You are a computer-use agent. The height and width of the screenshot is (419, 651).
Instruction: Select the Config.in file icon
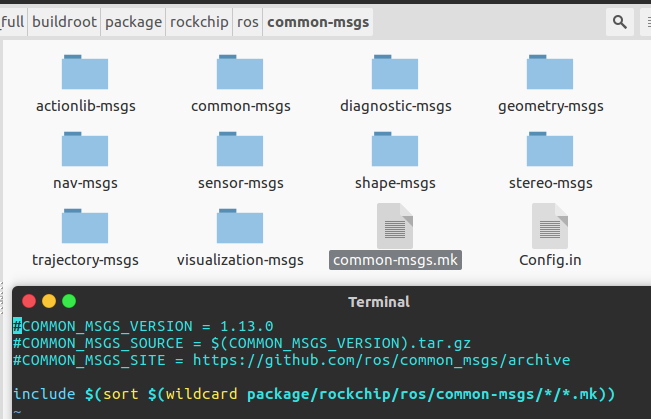(550, 225)
